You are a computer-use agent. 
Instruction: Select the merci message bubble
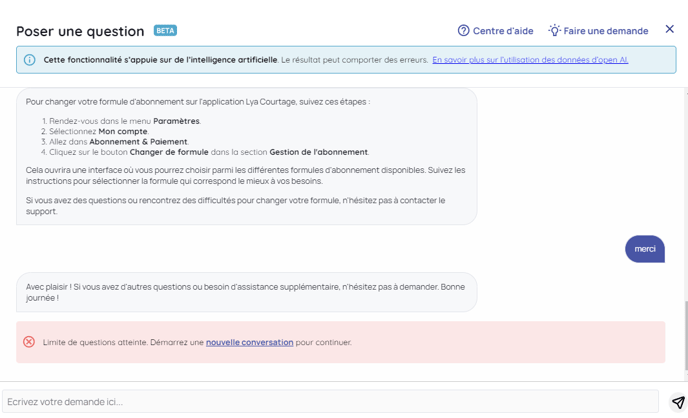(645, 249)
